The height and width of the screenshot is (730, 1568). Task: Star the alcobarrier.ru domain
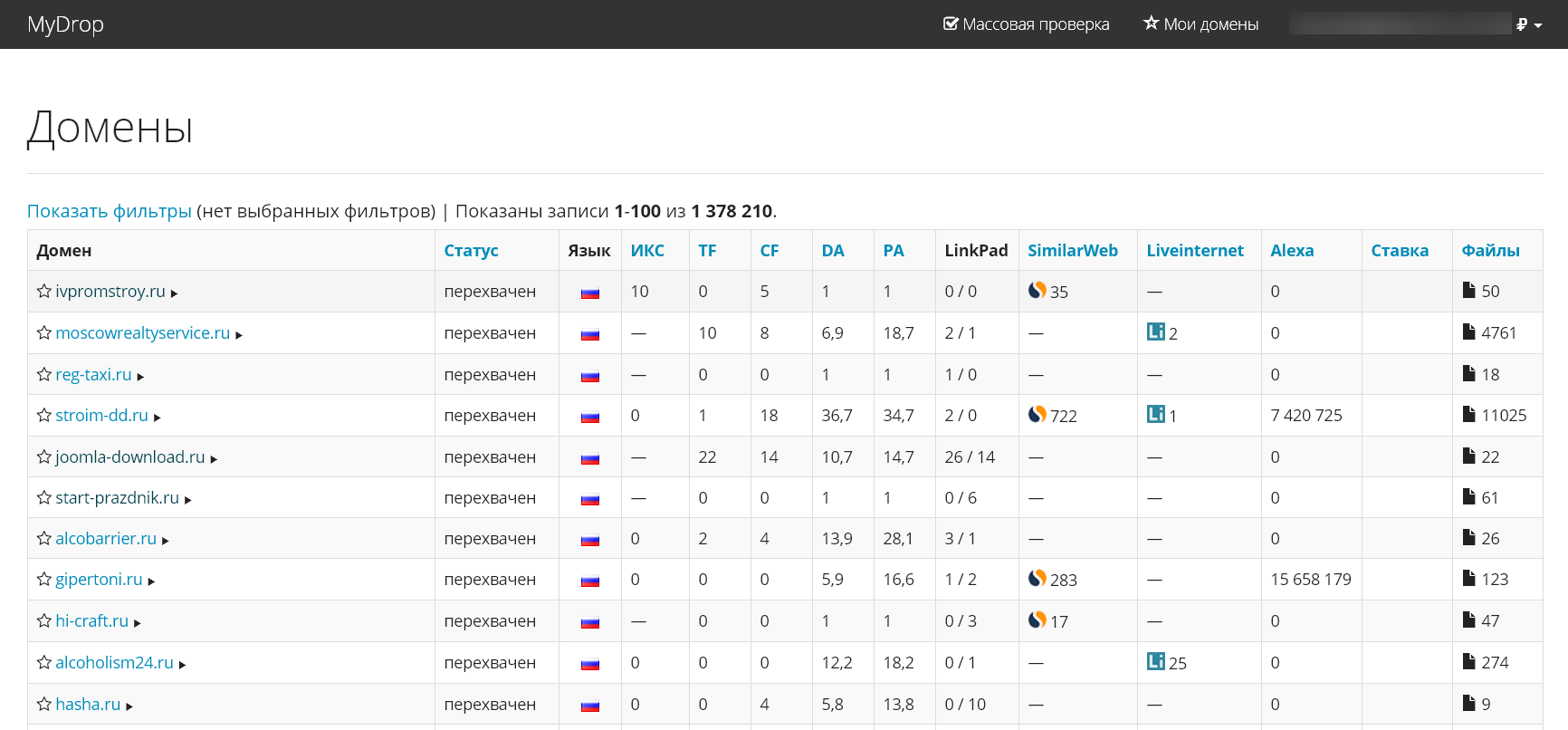pyautogui.click(x=43, y=538)
